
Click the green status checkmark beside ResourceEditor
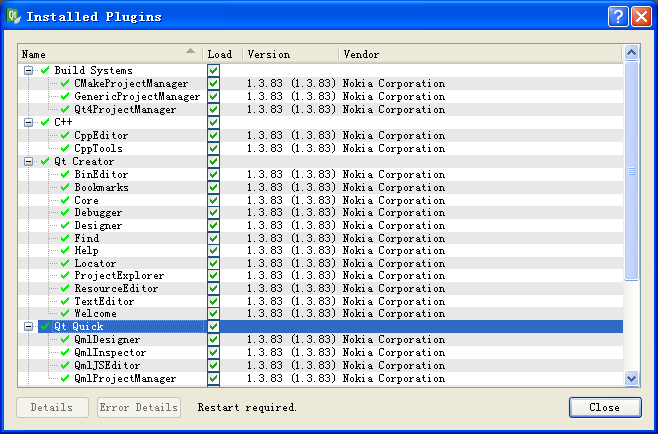(x=65, y=288)
